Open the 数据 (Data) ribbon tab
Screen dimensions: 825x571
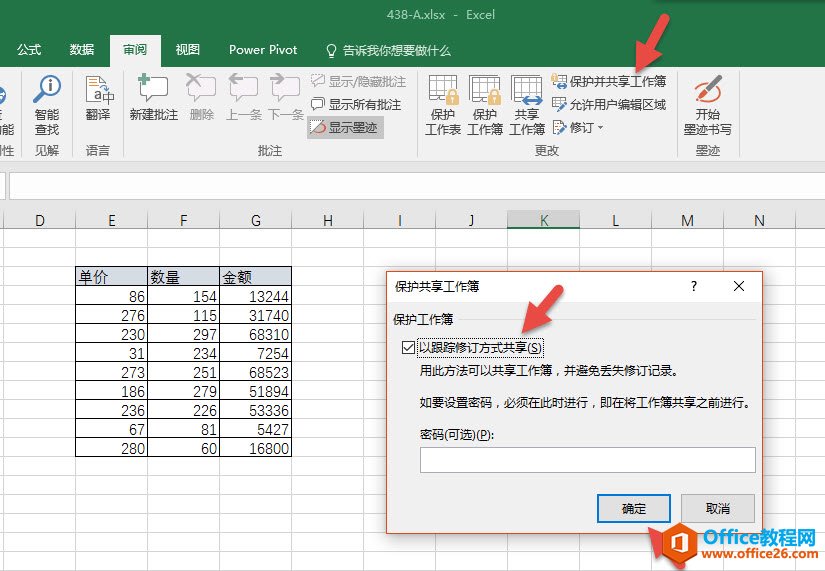pyautogui.click(x=82, y=50)
